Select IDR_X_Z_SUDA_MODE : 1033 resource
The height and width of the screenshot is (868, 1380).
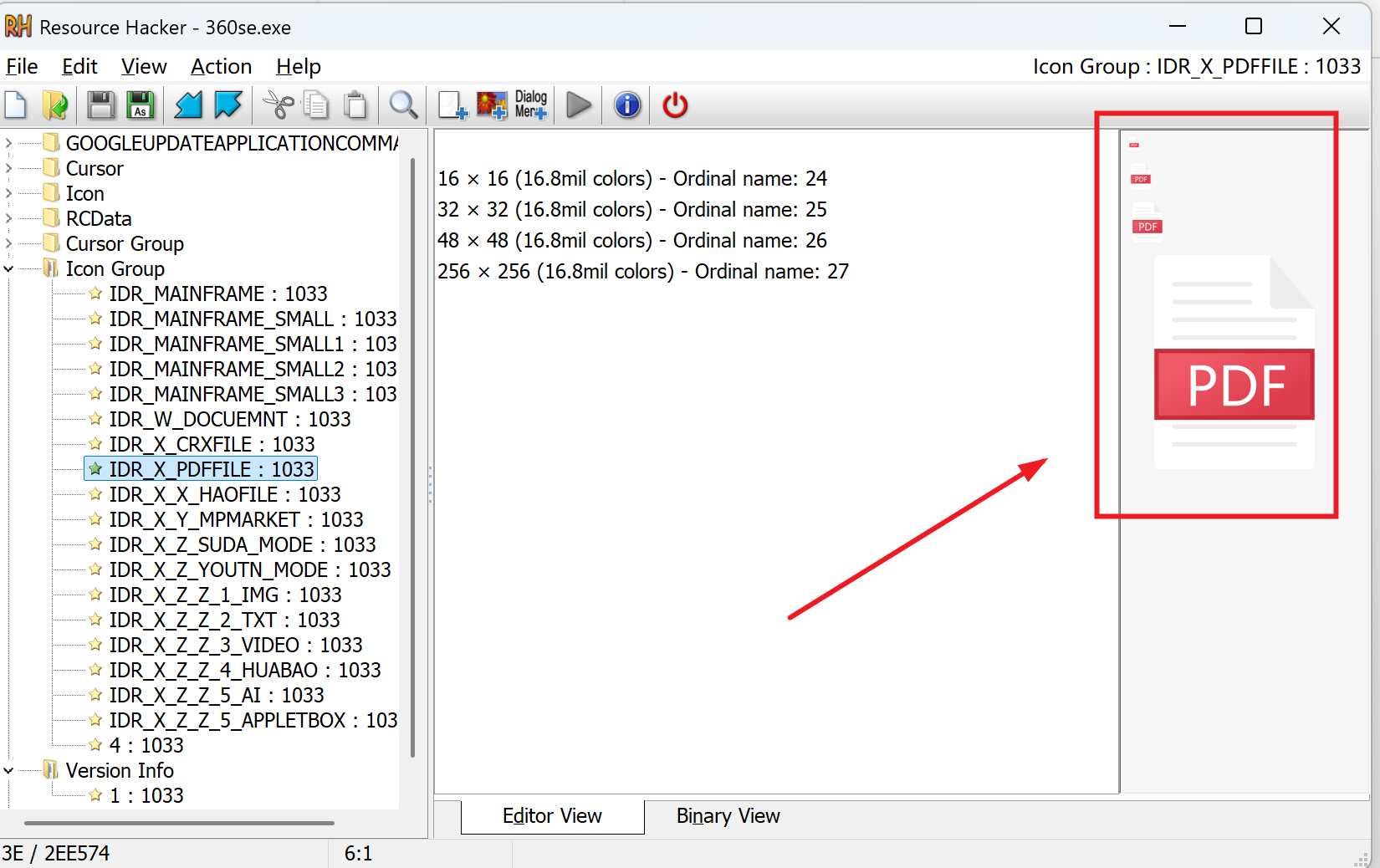tap(243, 544)
